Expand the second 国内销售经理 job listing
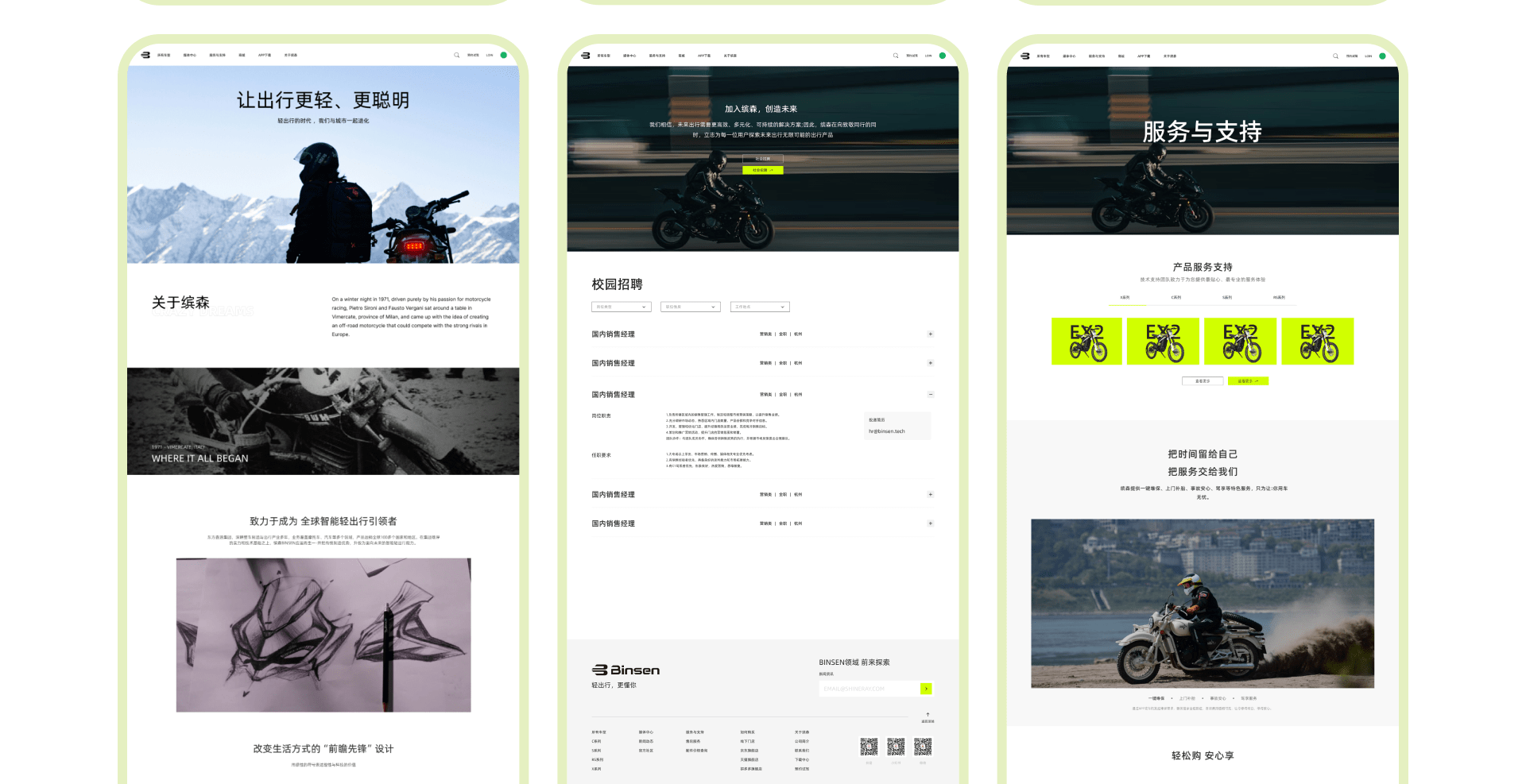Image resolution: width=1526 pixels, height=784 pixels. click(x=931, y=363)
